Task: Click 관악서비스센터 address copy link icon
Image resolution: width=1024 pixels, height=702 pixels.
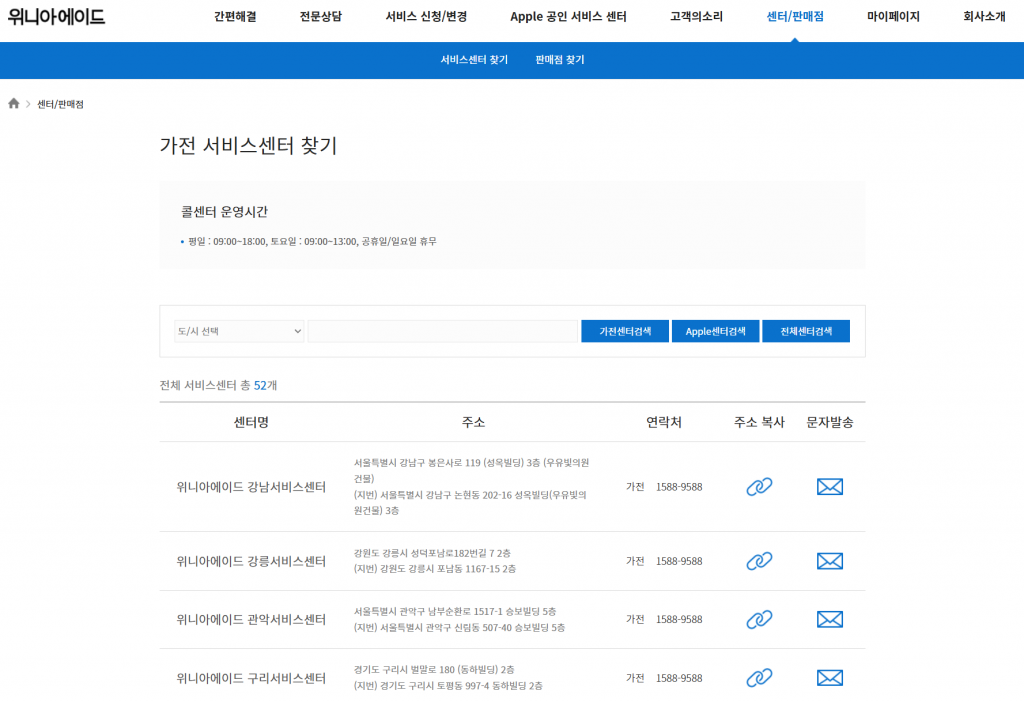Action: (759, 620)
